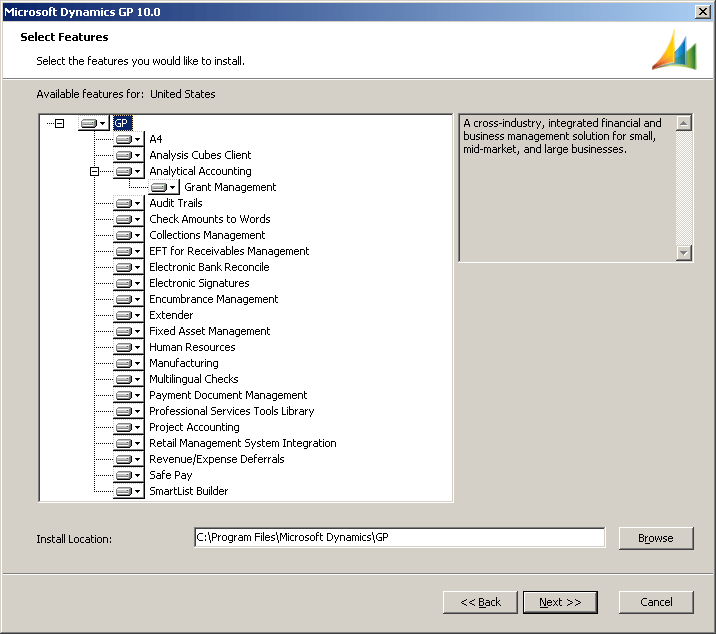Select Retail Management System Integration label
This screenshot has width=716, height=634.
(x=243, y=443)
